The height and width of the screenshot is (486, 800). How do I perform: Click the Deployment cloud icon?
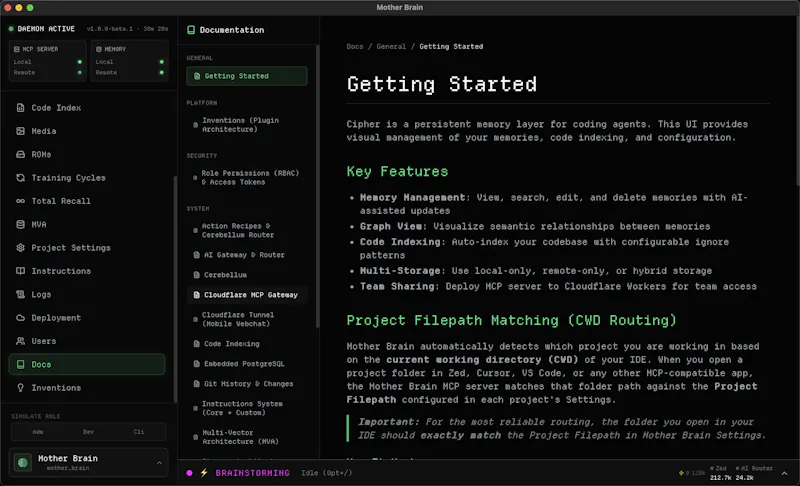(x=20, y=318)
